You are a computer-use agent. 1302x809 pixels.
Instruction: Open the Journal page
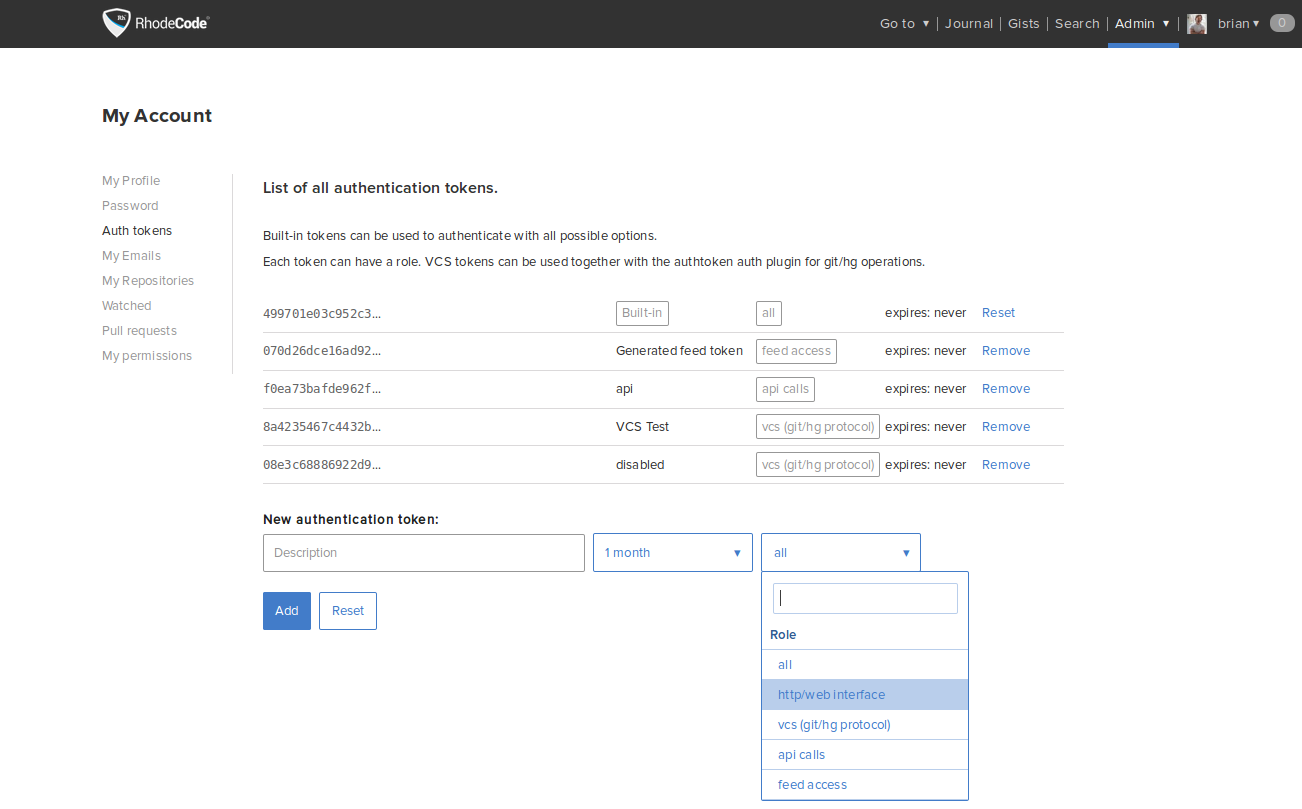(968, 24)
